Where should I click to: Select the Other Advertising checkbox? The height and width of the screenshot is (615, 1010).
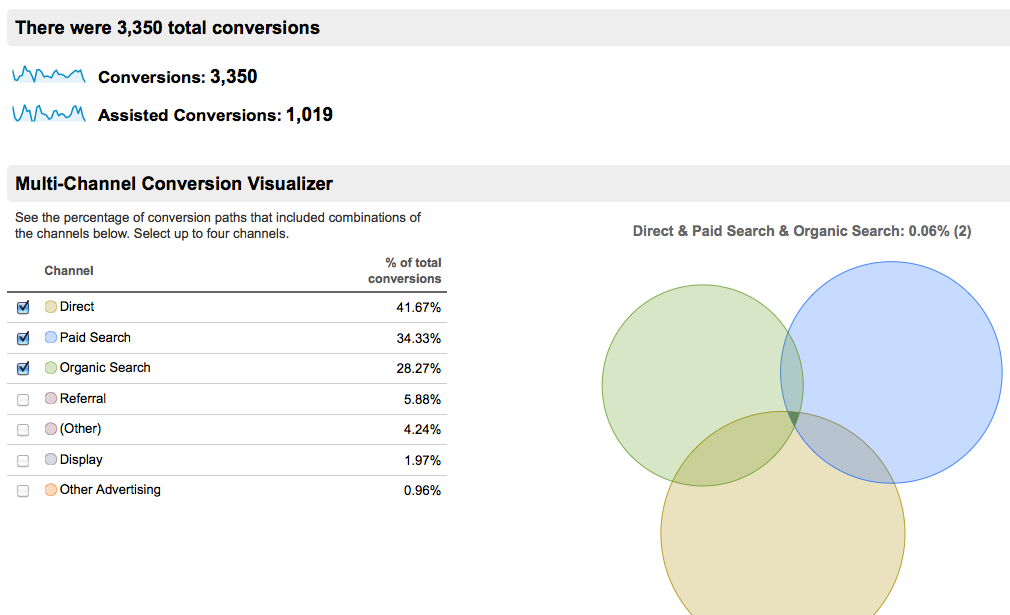tap(23, 491)
